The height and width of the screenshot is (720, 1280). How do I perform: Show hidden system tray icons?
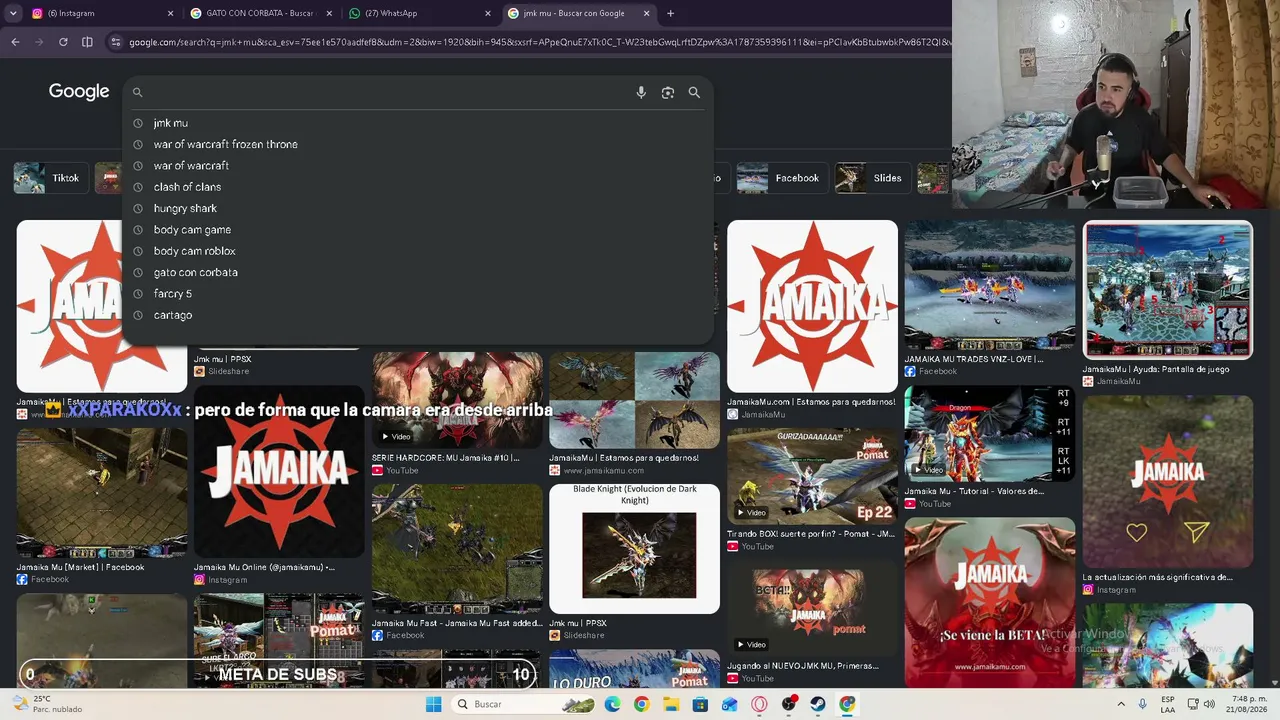point(1121,704)
